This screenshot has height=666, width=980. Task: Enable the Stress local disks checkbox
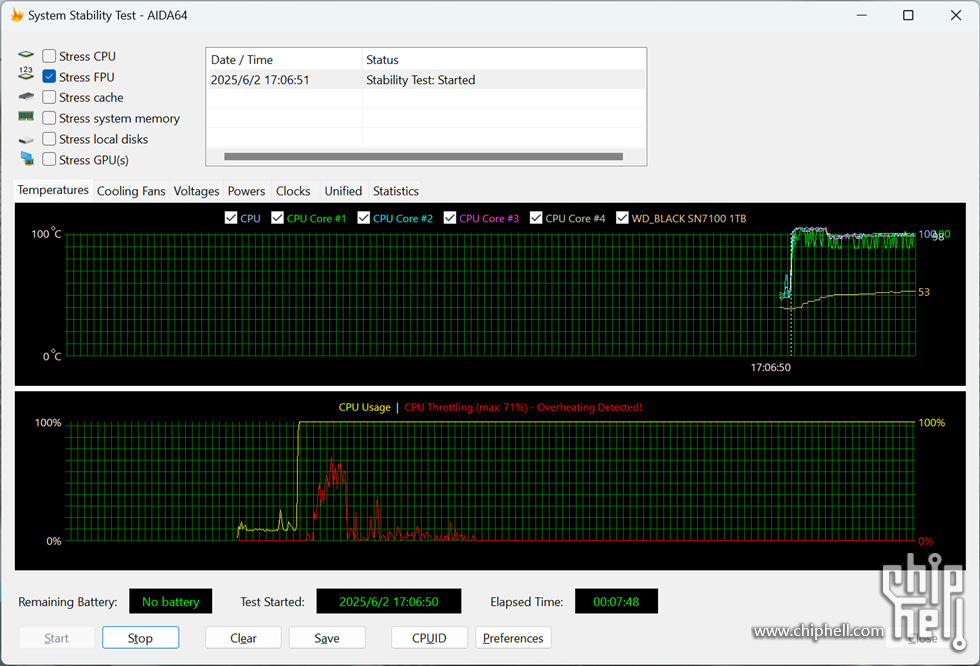tap(49, 139)
